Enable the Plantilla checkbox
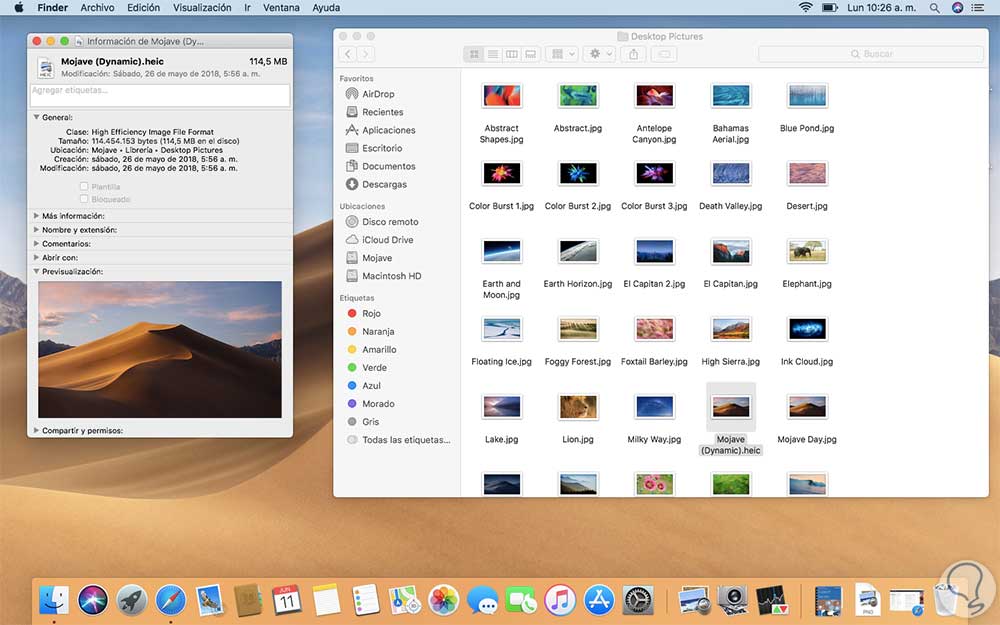This screenshot has height=625, width=1000. [84, 187]
